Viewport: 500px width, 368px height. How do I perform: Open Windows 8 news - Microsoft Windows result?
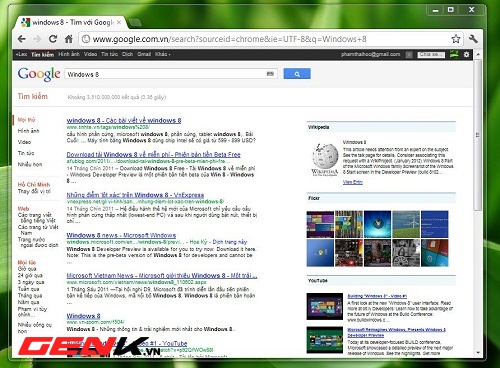pyautogui.click(x=121, y=235)
